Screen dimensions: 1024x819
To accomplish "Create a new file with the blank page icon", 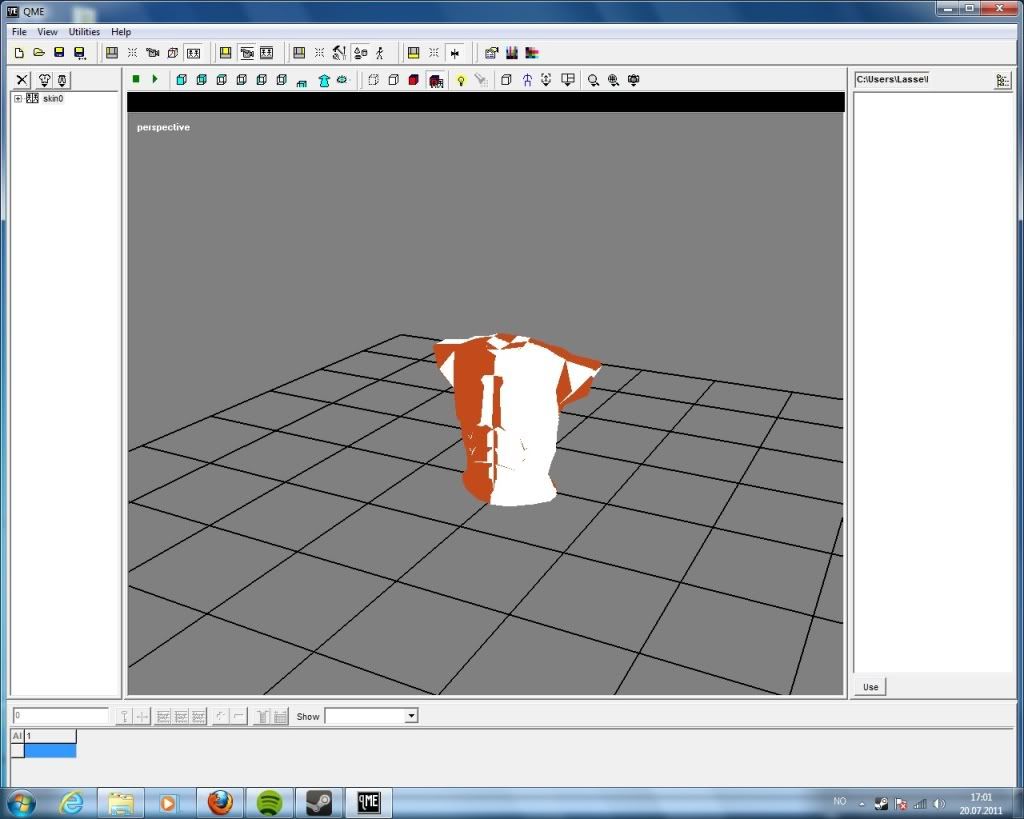I will tap(19, 53).
